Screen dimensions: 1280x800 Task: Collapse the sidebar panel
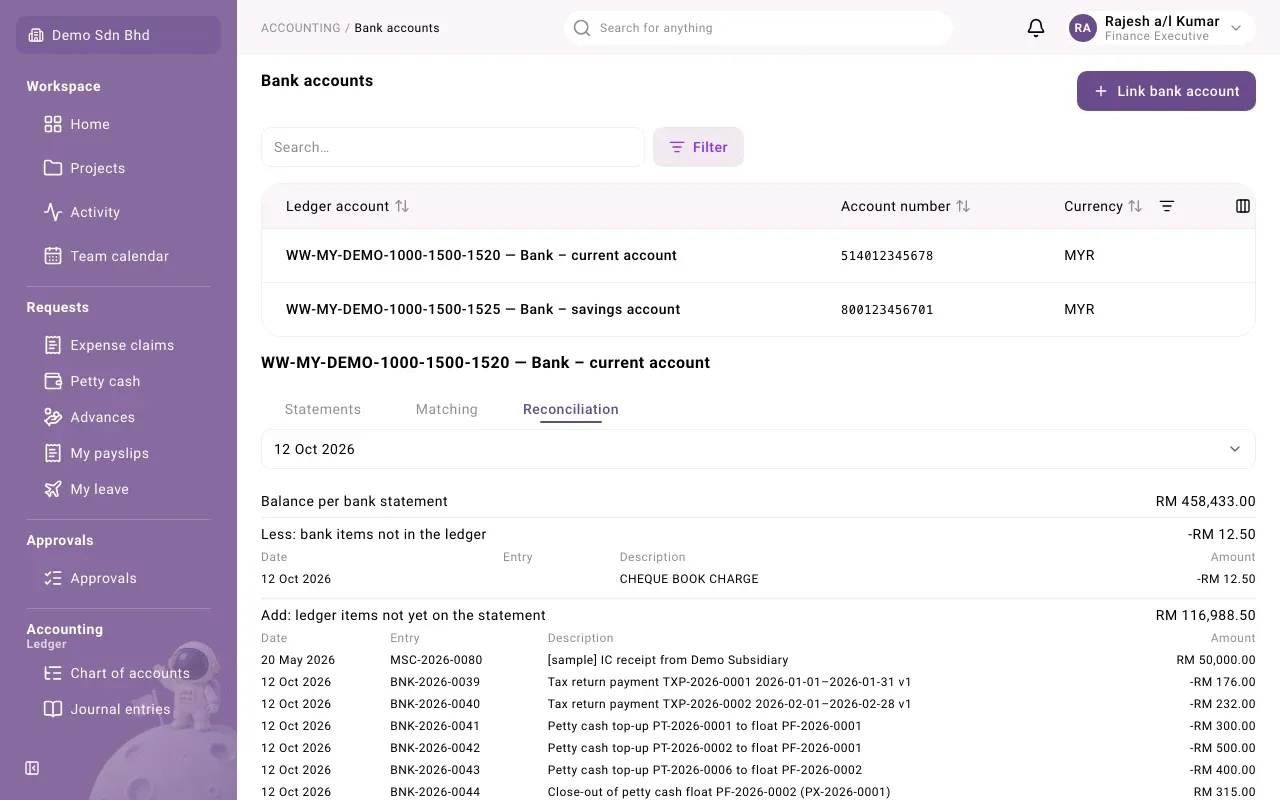coord(32,768)
